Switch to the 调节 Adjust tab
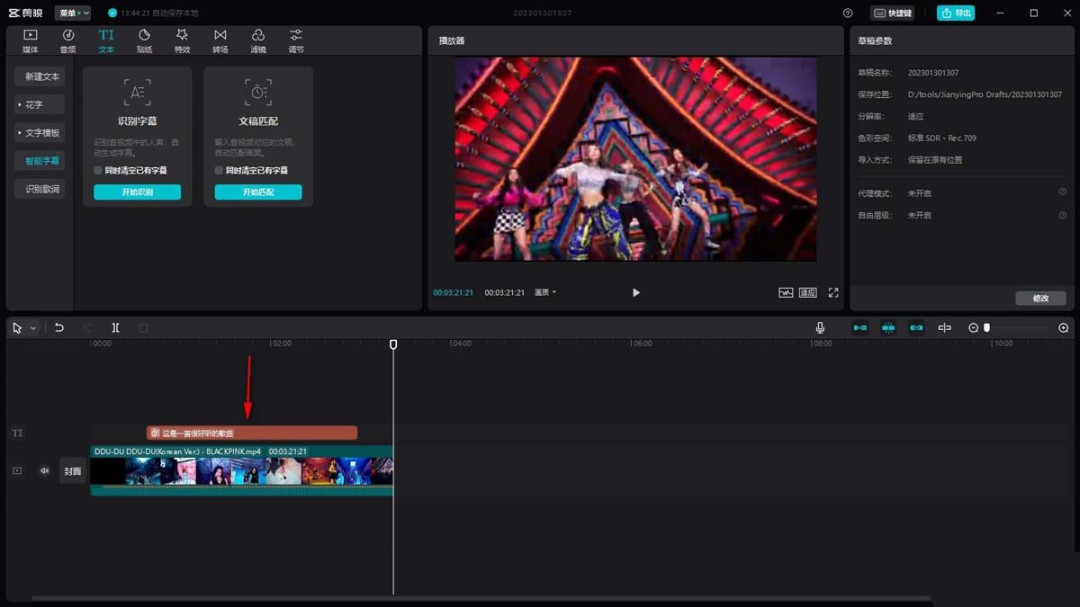 click(x=295, y=39)
